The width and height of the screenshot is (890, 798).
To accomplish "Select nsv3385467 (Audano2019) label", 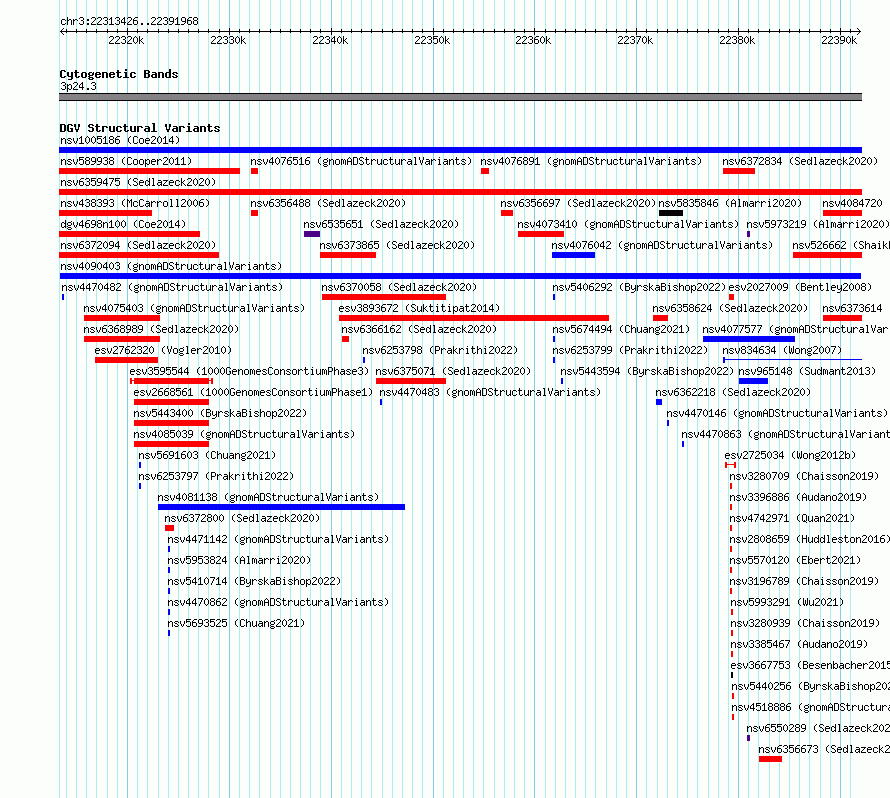I will click(x=799, y=644).
